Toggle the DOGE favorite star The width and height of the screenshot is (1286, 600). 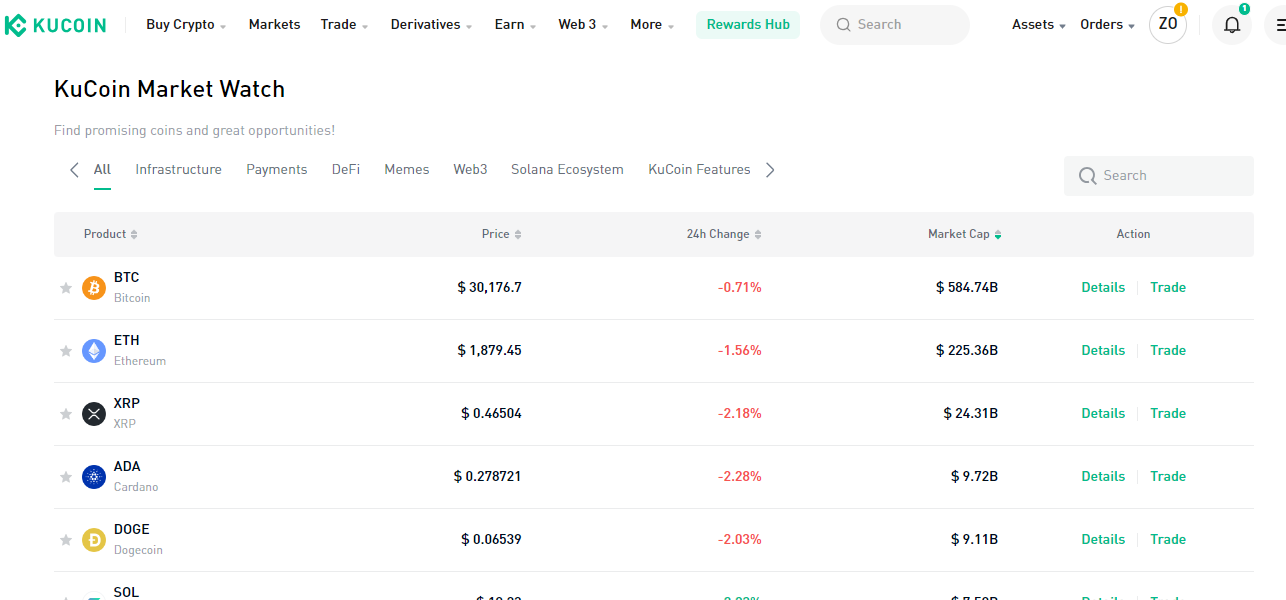[x=66, y=540]
